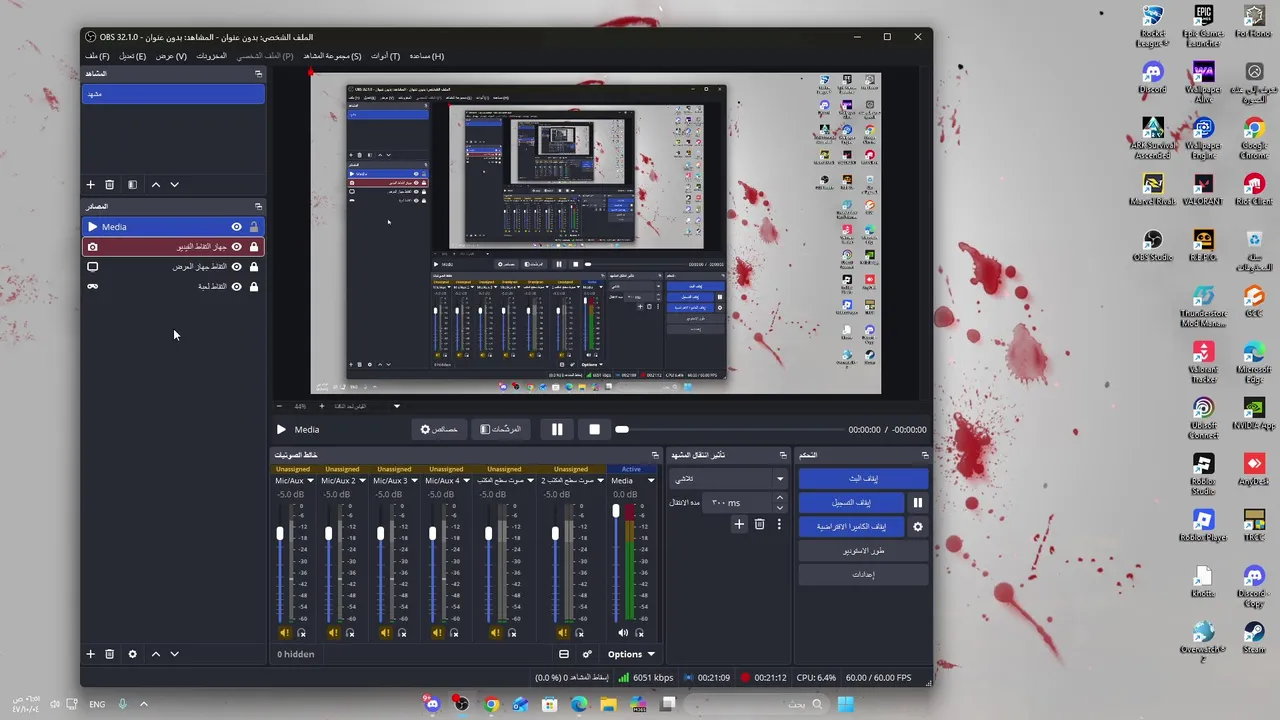The height and width of the screenshot is (720, 1280).
Task: Add a new scene with the plus icon in the Scenes panel
Action: (90, 185)
